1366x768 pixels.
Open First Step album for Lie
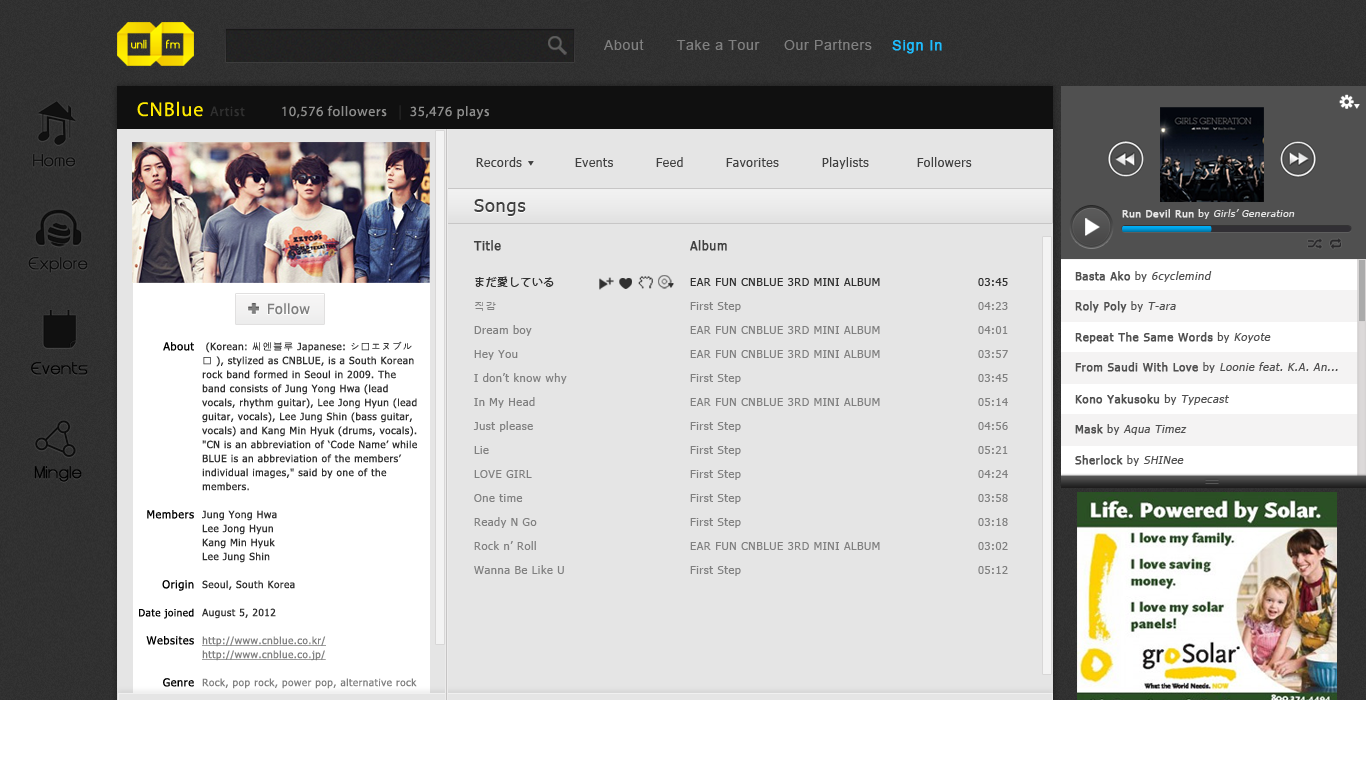[x=715, y=450]
